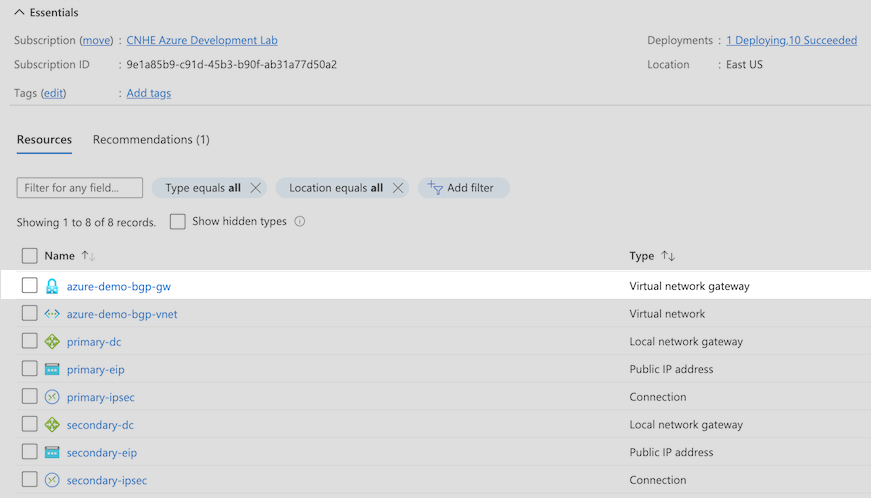Open the primary-eip resource
The width and height of the screenshot is (871, 498).
(x=96, y=370)
